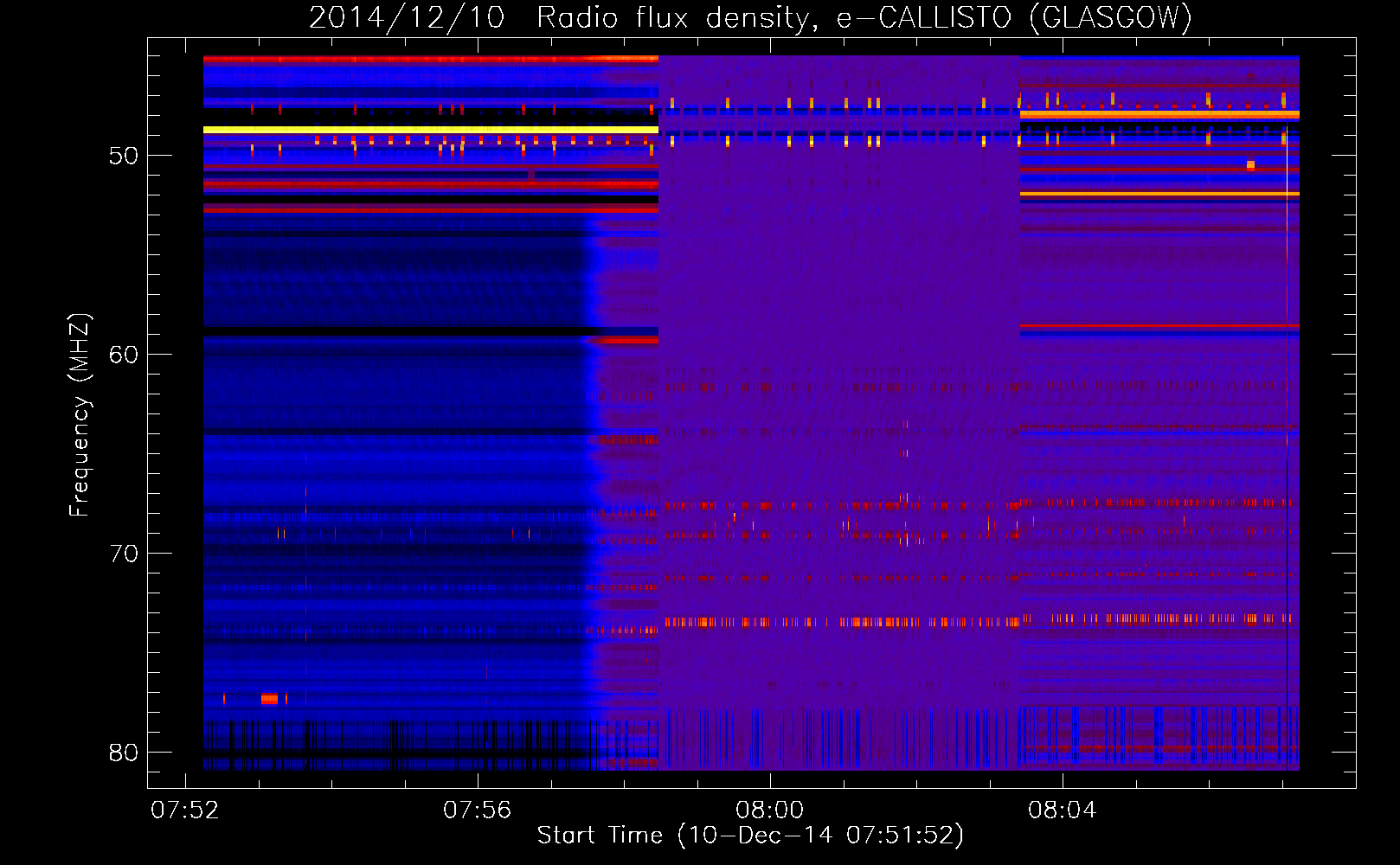This screenshot has height=865, width=1400.
Task: Click the 'Frequency (MHZ)' axis label
Action: click(x=80, y=414)
